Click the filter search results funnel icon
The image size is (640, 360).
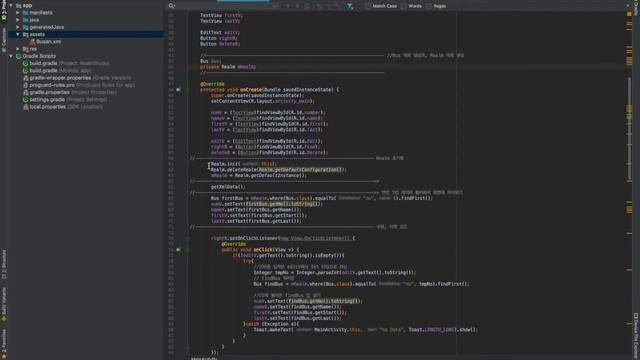point(350,6)
